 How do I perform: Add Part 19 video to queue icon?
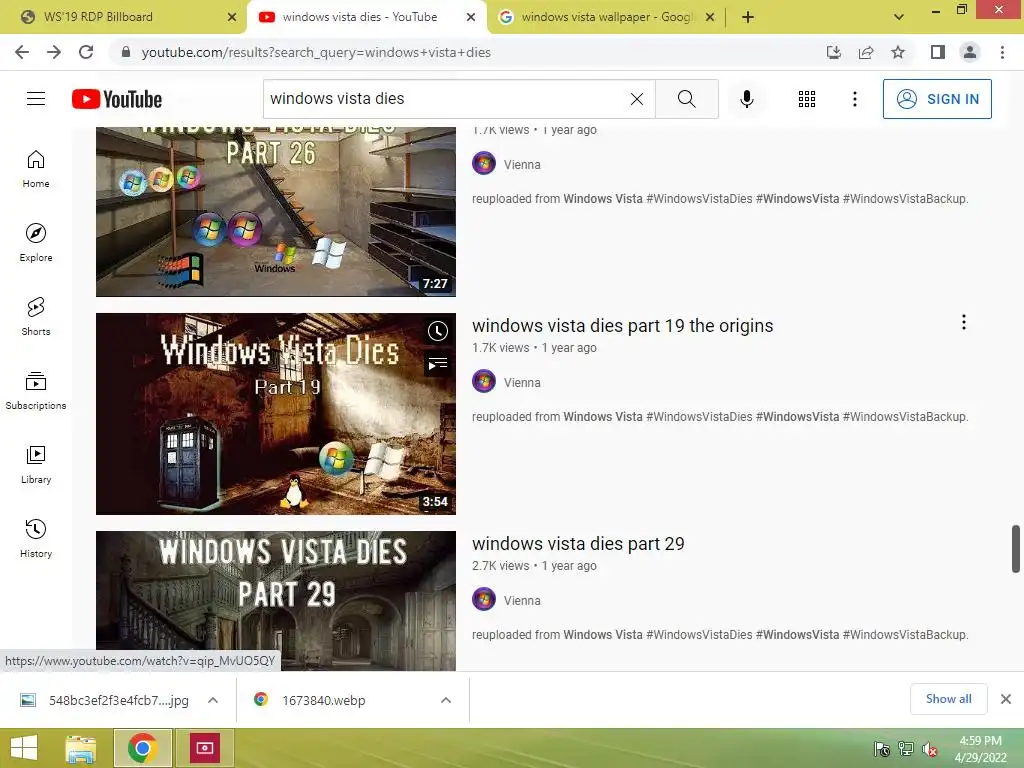pos(438,364)
